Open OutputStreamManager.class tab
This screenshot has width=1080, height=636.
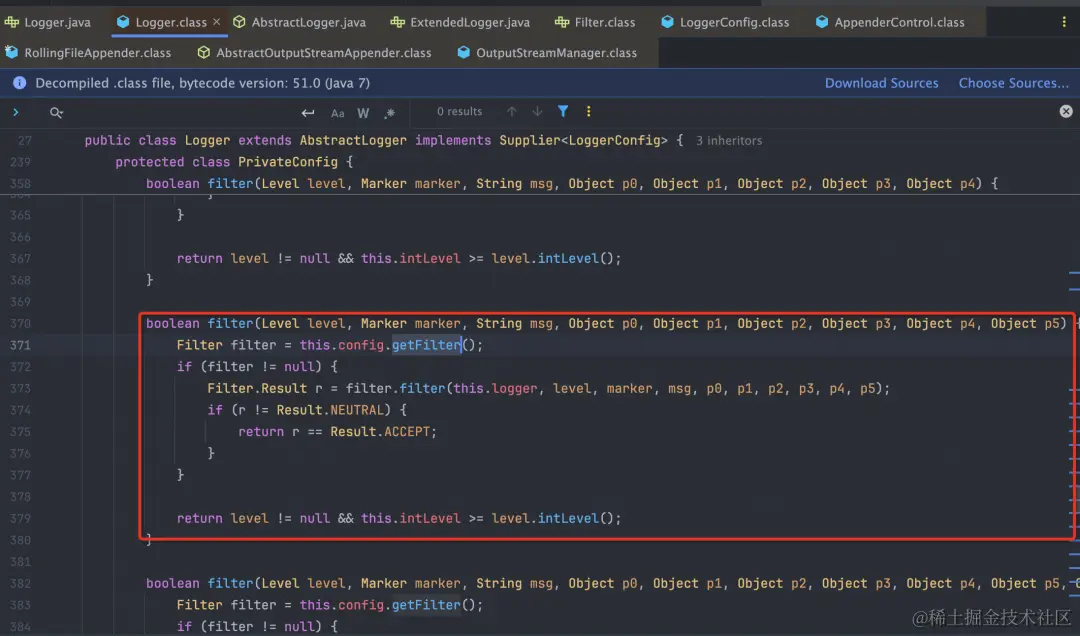pos(548,52)
